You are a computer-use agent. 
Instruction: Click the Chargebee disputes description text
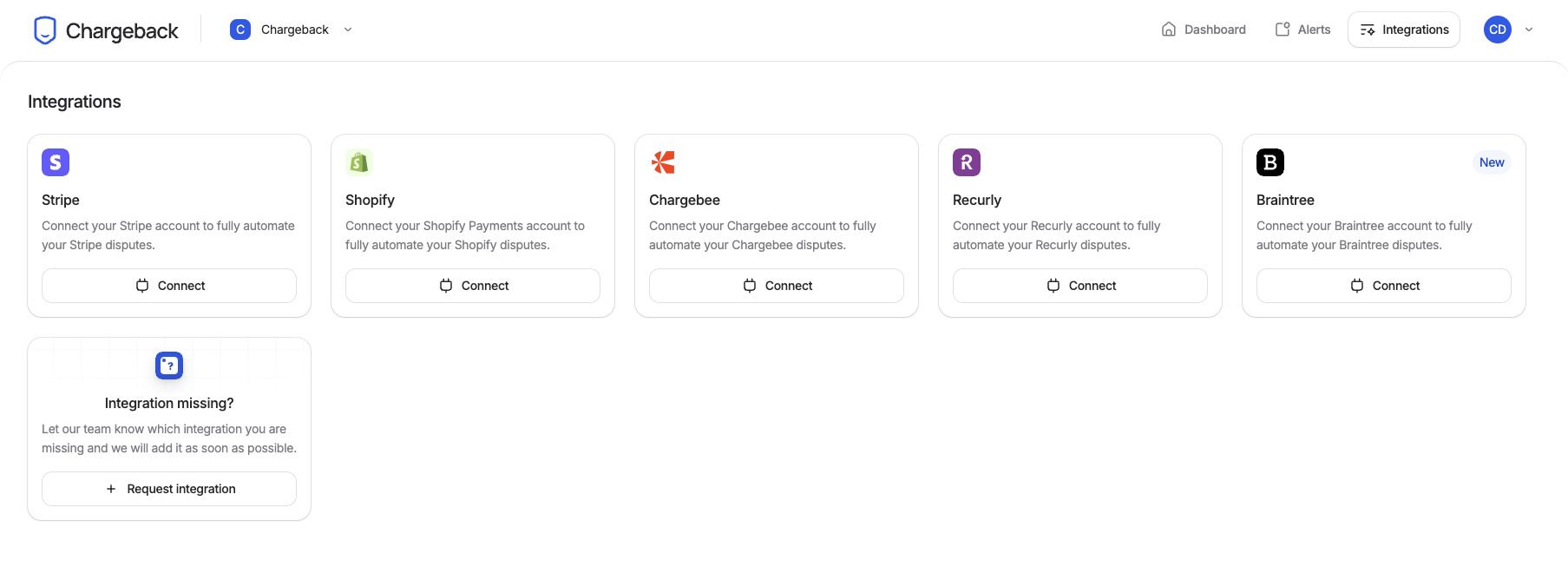[x=763, y=235]
